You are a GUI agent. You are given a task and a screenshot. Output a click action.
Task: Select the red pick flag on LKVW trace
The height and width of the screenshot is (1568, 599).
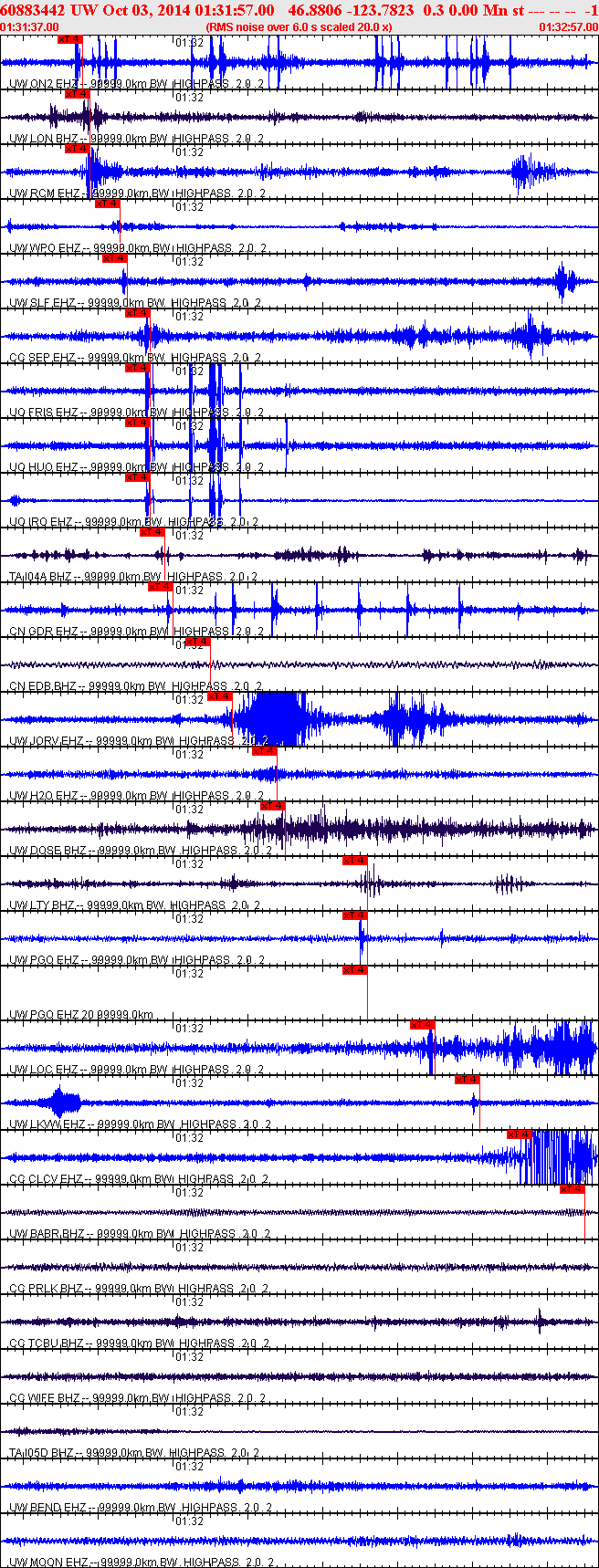468,1080
